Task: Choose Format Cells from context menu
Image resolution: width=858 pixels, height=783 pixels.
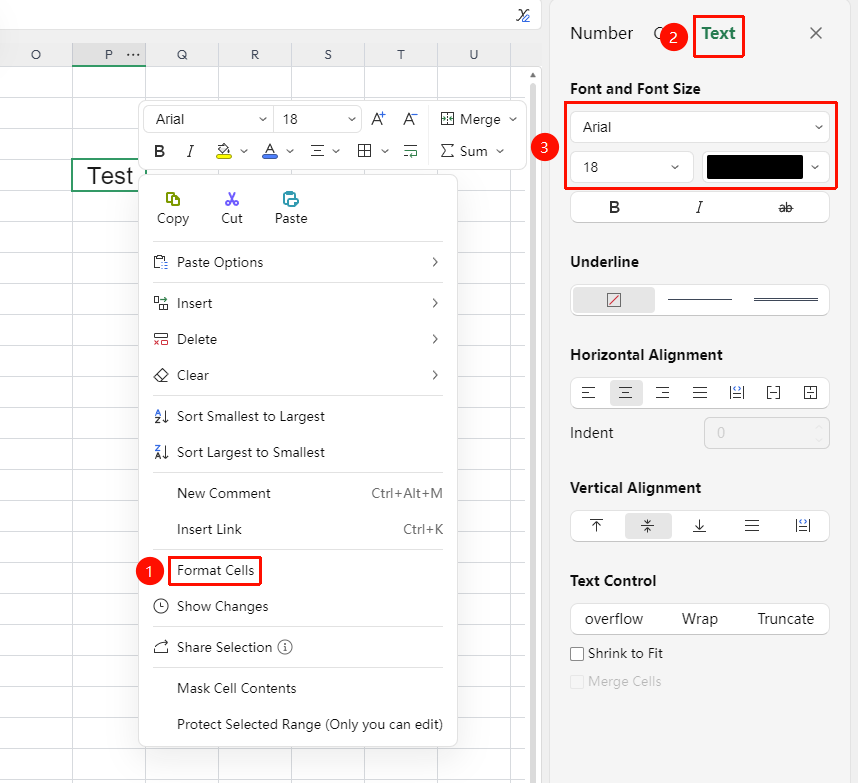Action: 216,570
